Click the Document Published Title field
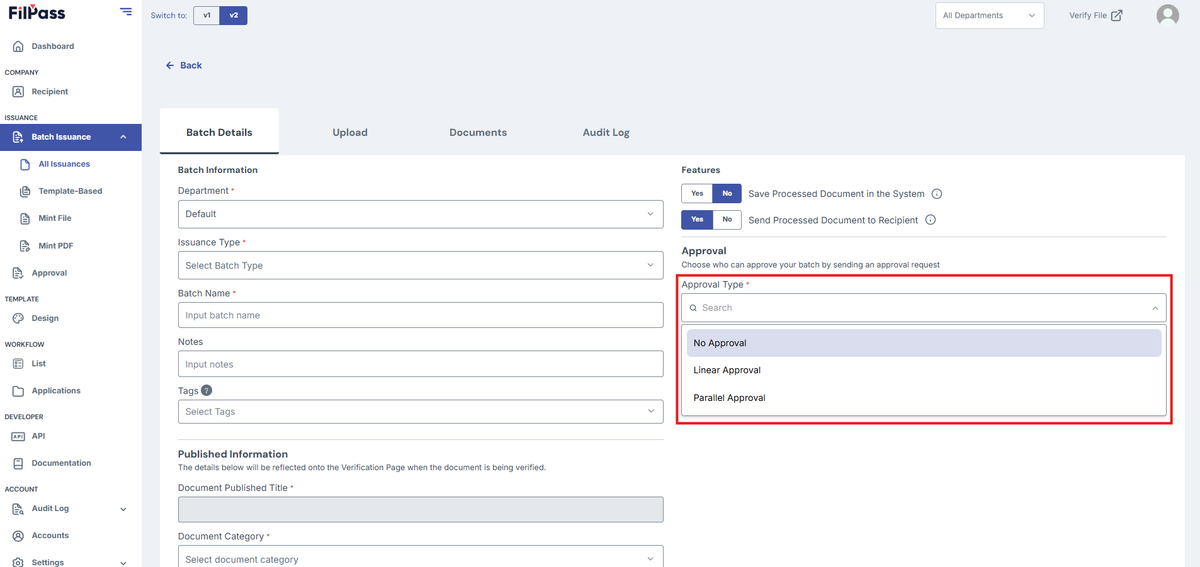 click(420, 510)
